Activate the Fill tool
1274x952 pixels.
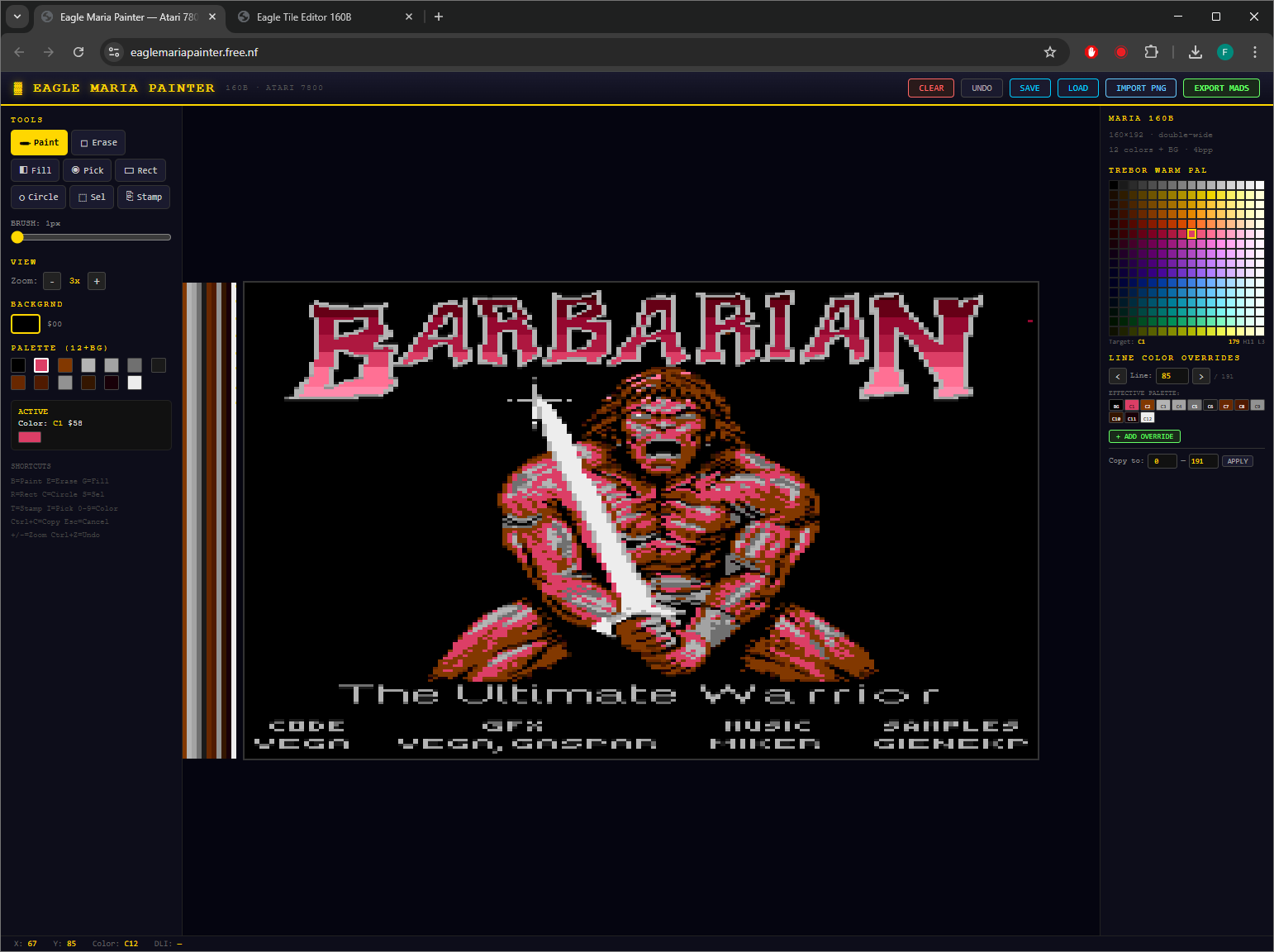point(36,170)
